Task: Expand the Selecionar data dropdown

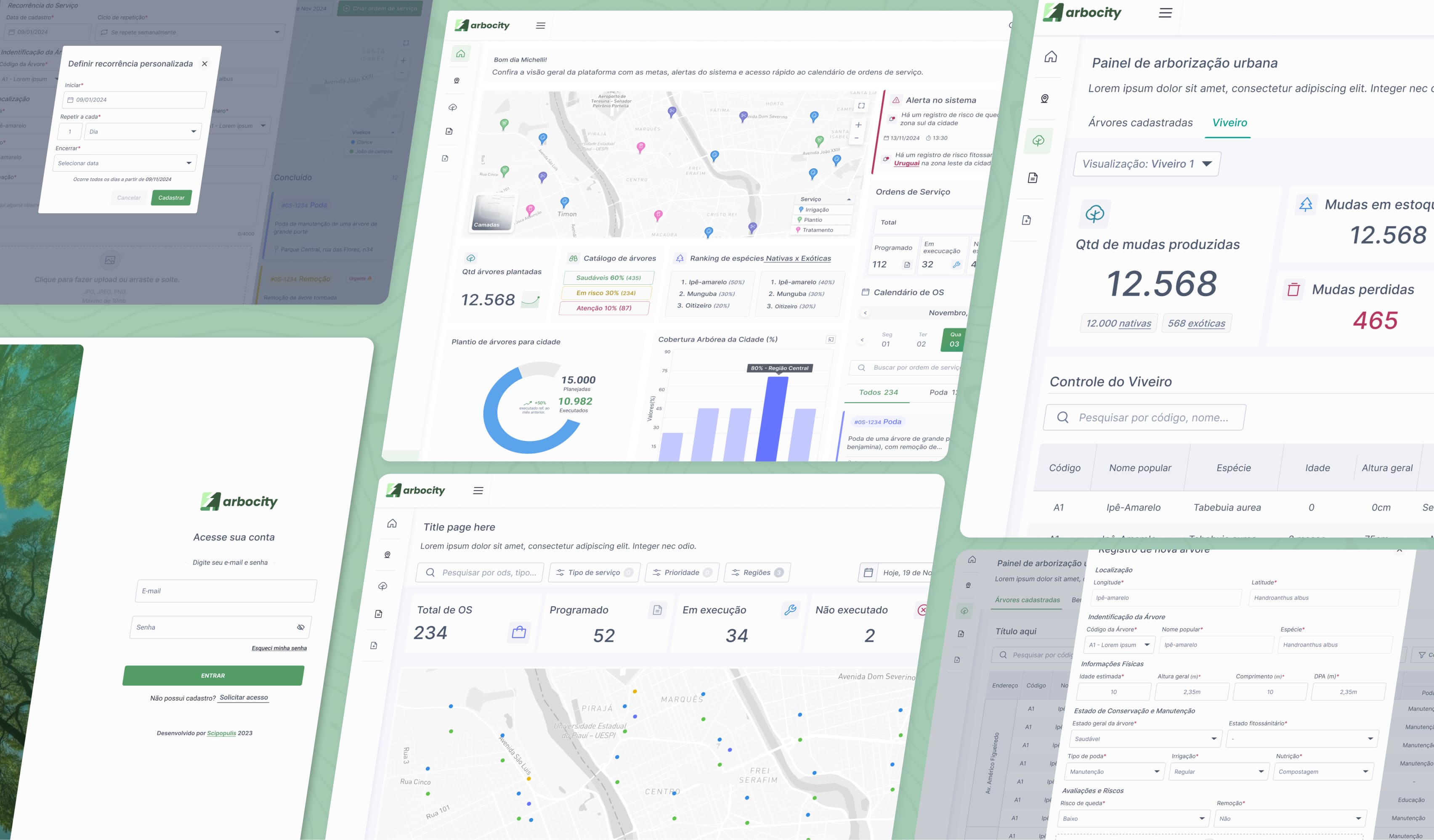Action: pos(125,163)
